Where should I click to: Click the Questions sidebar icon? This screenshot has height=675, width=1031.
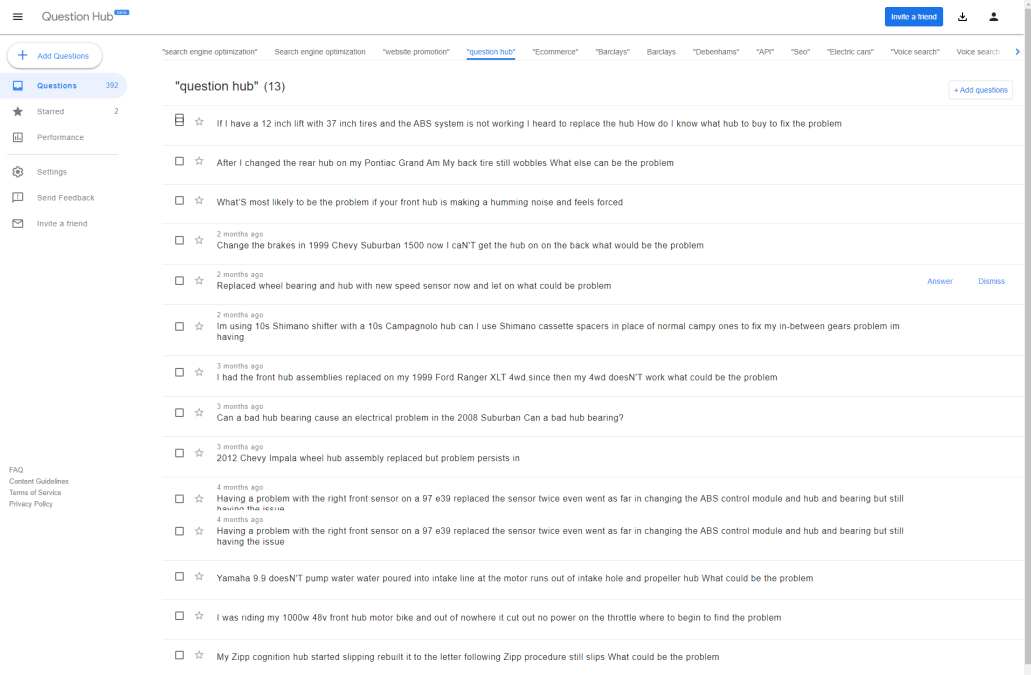click(x=18, y=85)
